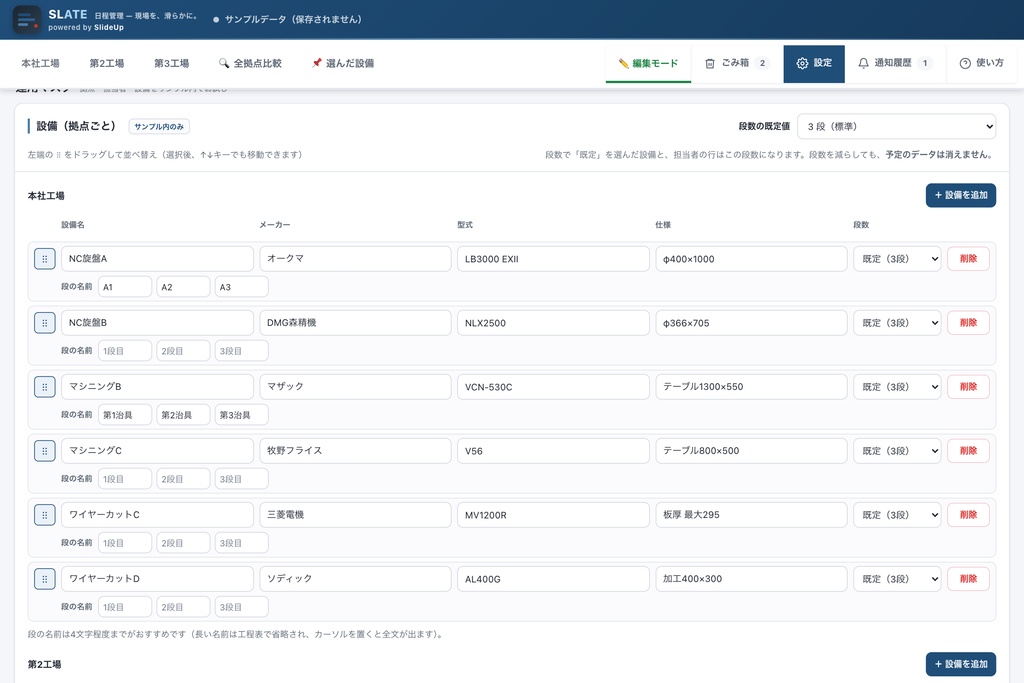Open 段数 dropdown for NC旋盤A

click(897, 259)
